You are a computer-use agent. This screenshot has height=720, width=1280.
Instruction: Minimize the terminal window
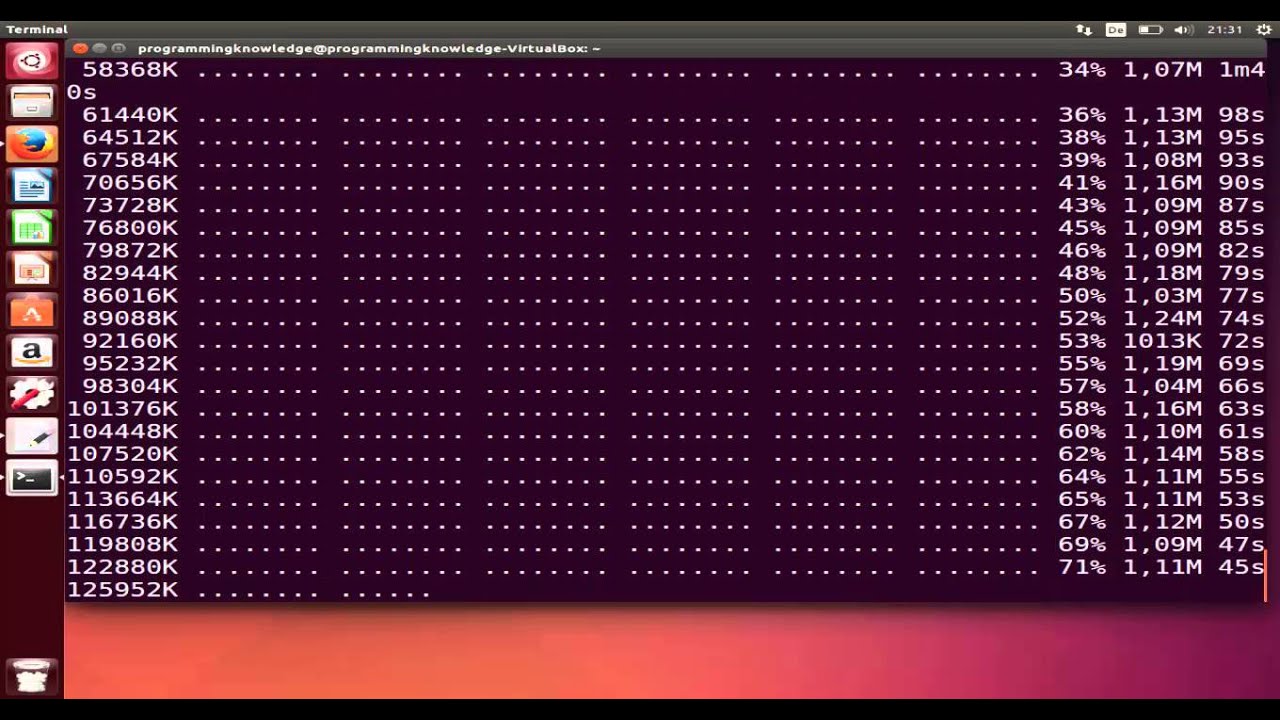coord(99,48)
